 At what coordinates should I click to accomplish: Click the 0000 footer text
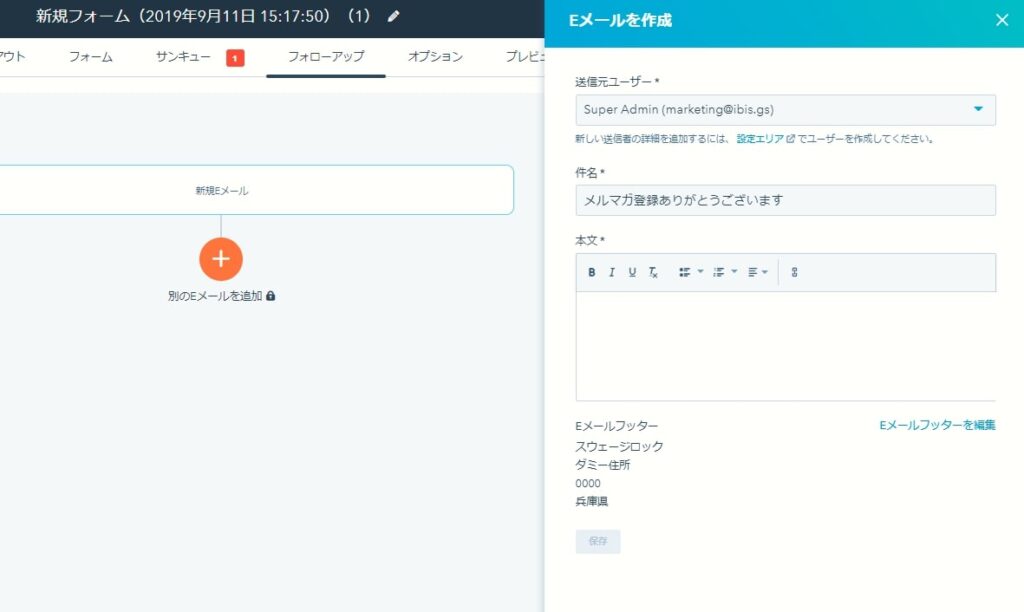click(588, 483)
